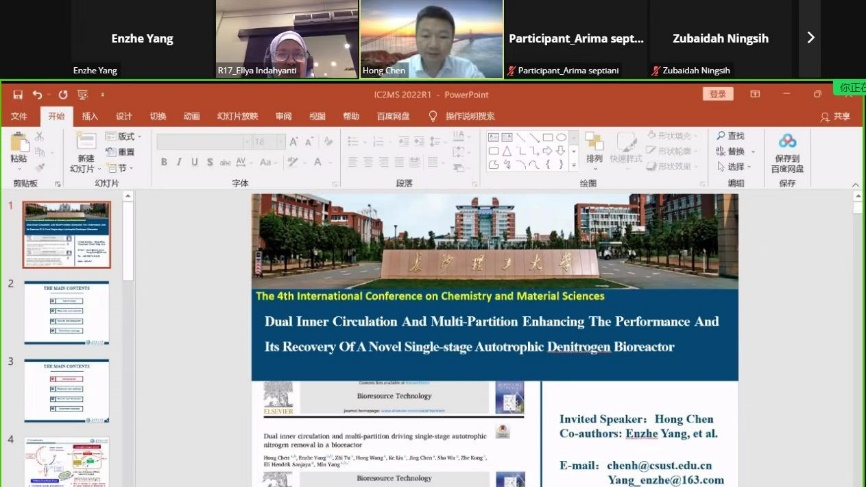Open the slide Layout (版式) dropdown
This screenshot has height=487, width=866.
pyautogui.click(x=126, y=136)
